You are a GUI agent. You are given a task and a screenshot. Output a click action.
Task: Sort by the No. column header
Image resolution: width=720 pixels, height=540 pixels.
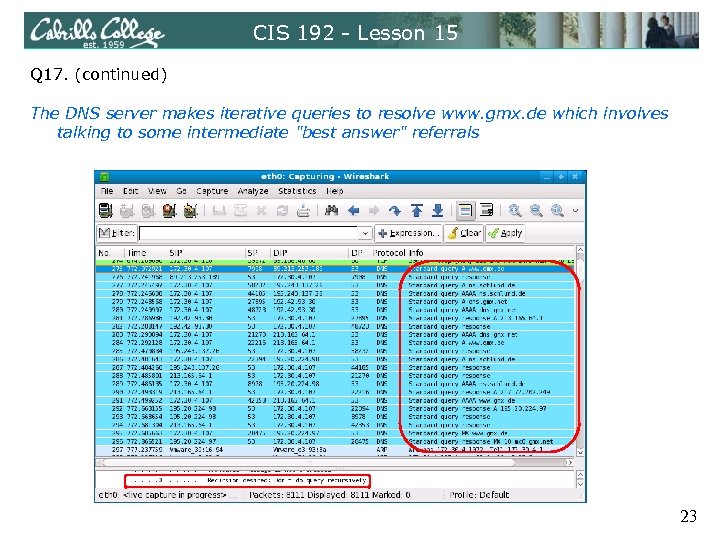coord(110,253)
